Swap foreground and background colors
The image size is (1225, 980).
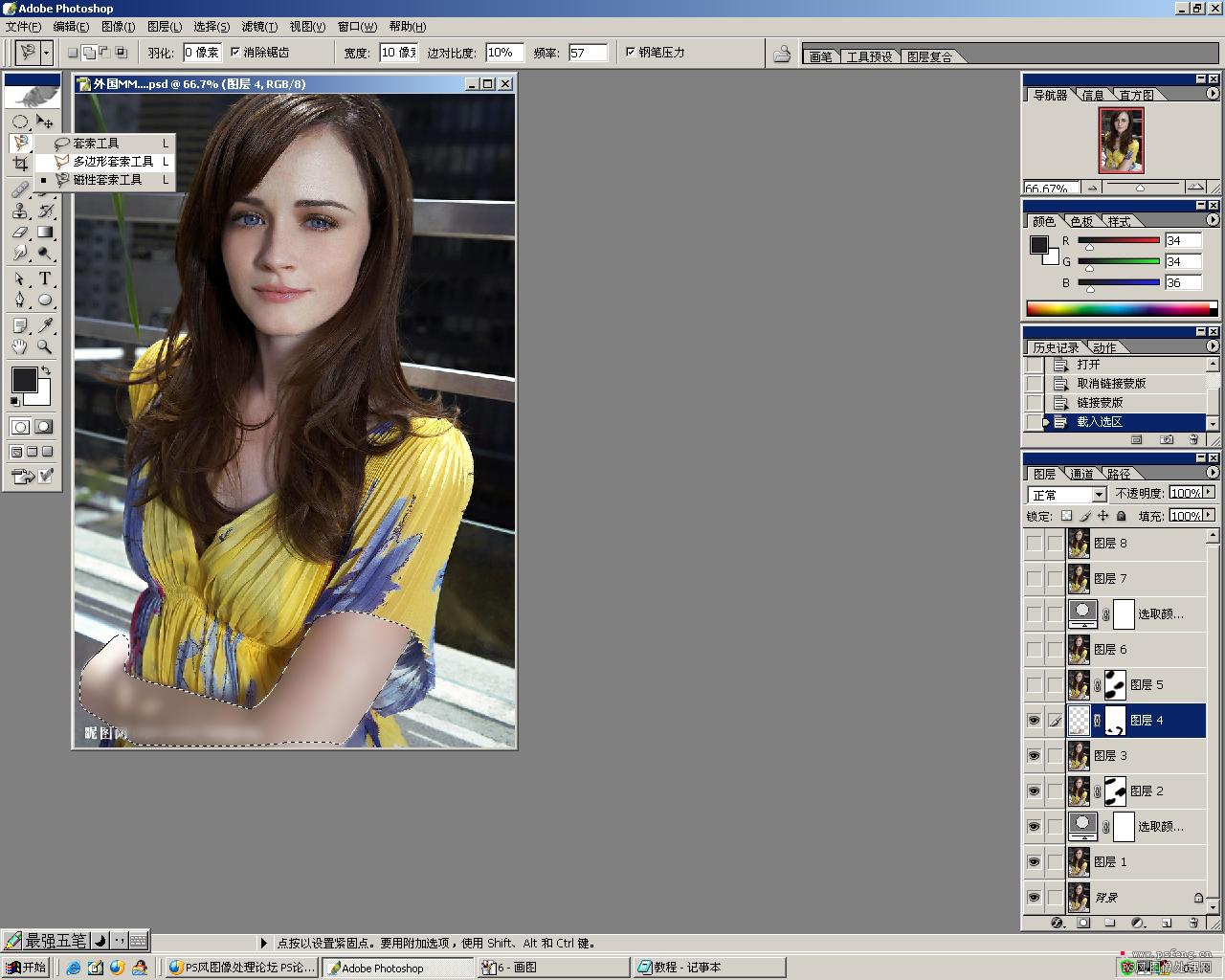[45, 370]
